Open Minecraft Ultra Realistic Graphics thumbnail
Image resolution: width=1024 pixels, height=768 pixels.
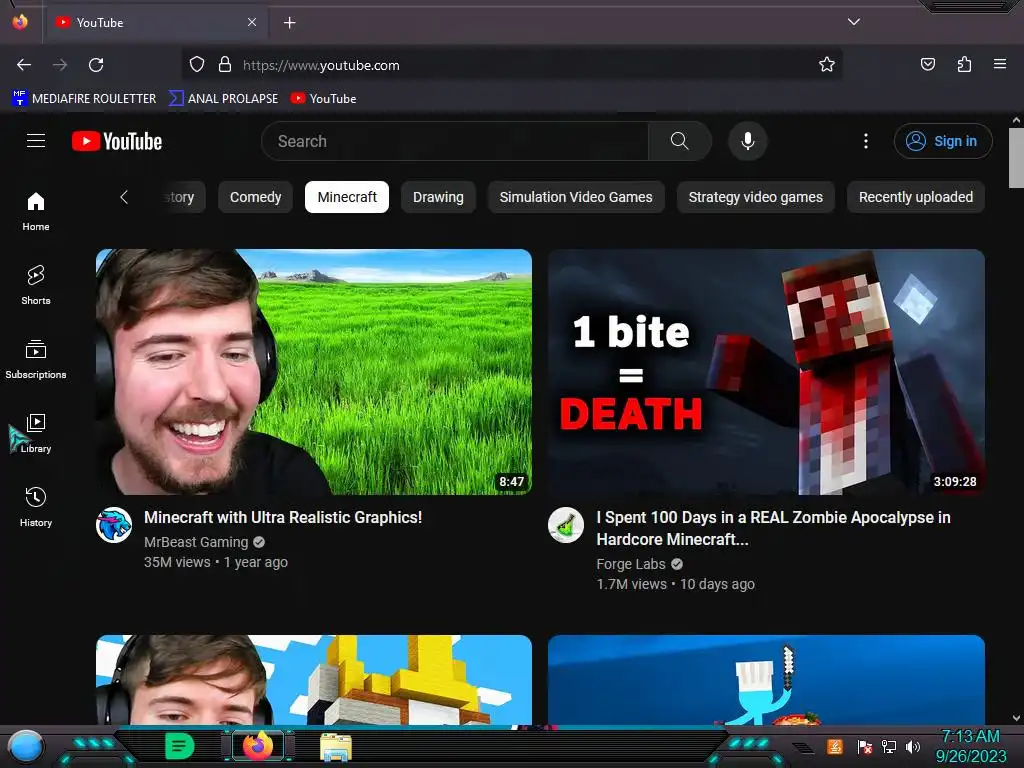pyautogui.click(x=313, y=372)
